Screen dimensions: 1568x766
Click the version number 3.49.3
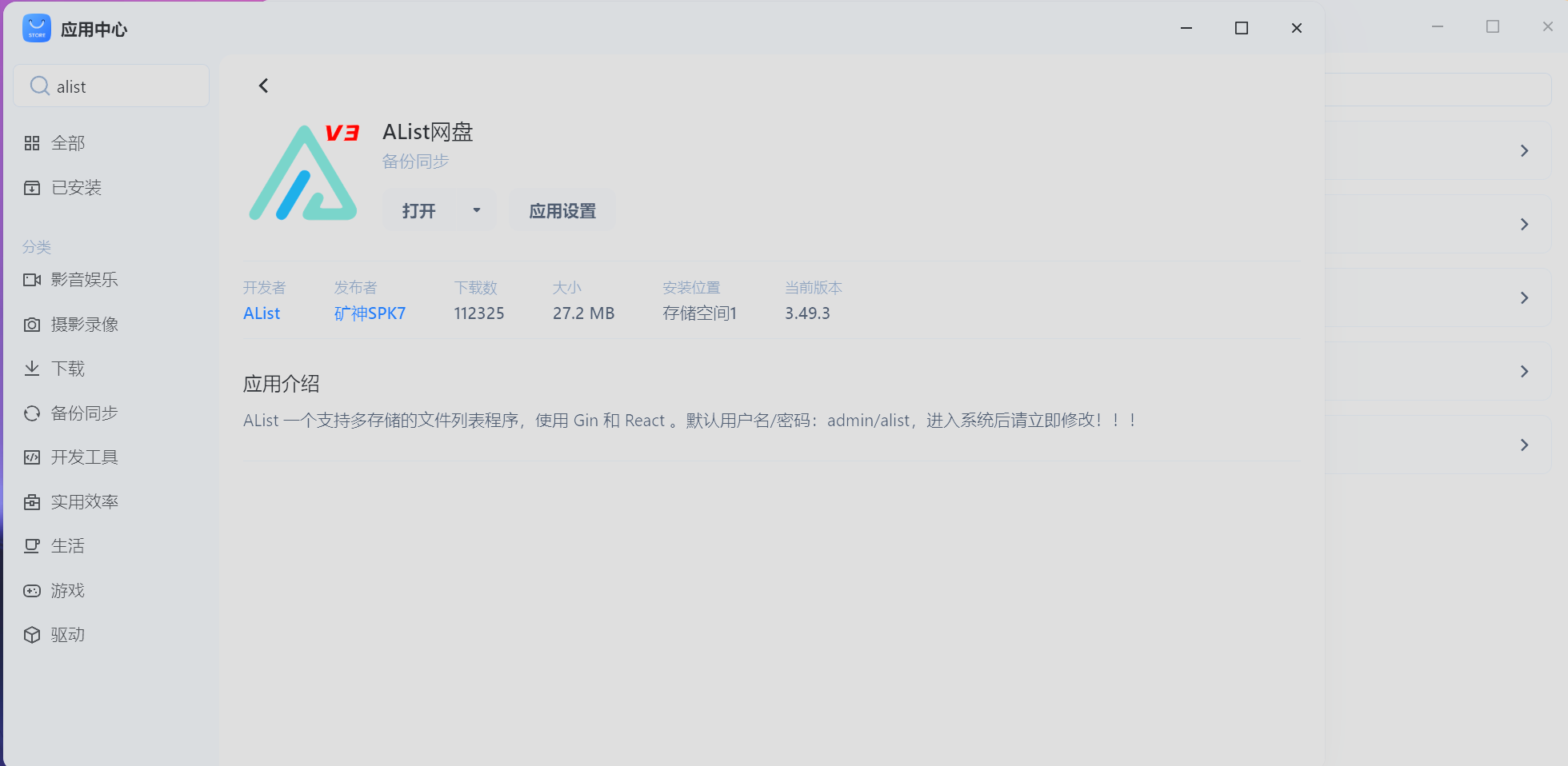click(x=807, y=313)
